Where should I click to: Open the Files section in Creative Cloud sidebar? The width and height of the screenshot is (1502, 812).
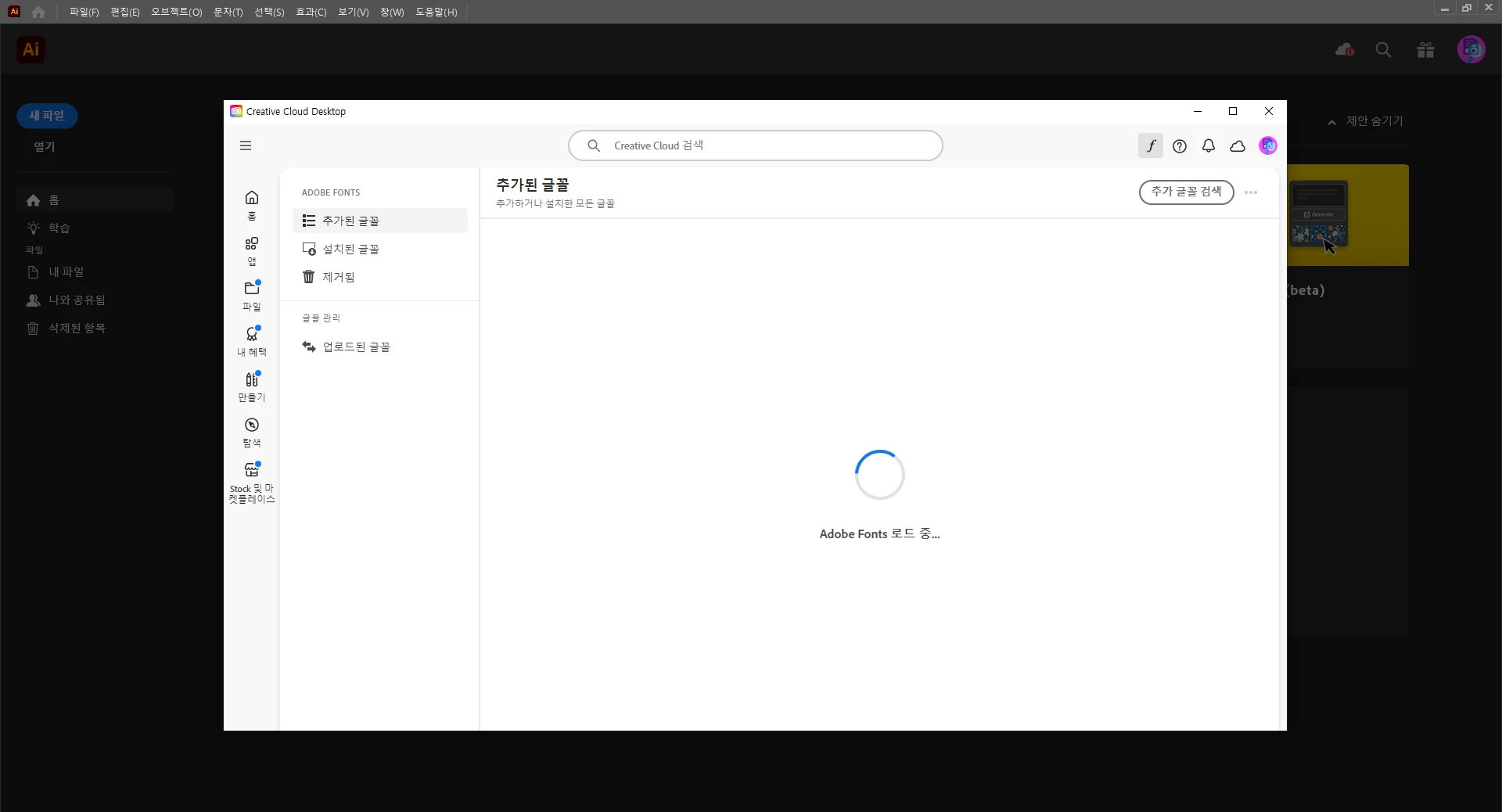pyautogui.click(x=252, y=296)
